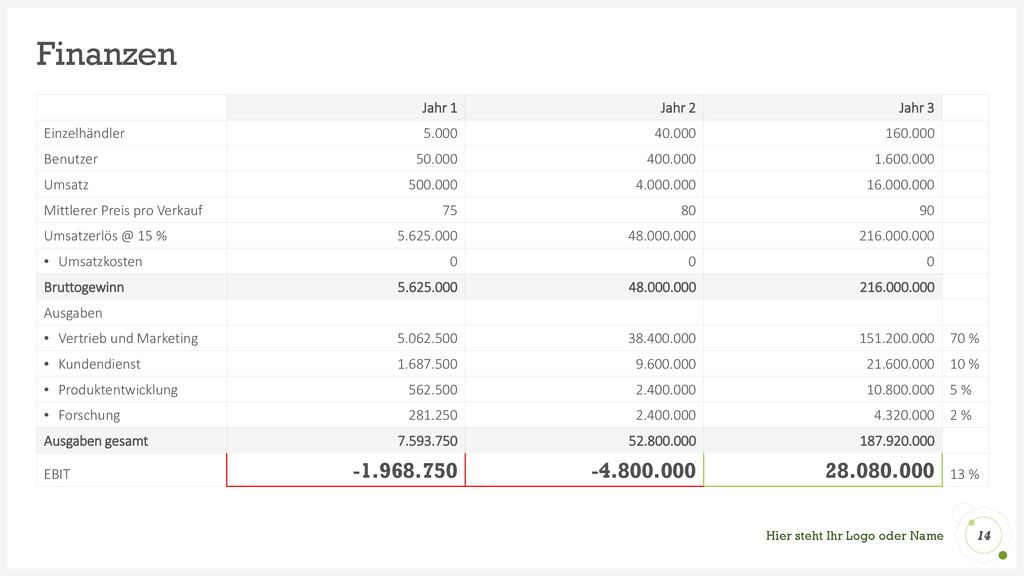This screenshot has width=1024, height=576.
Task: Click the Bruttogewinn row label
Action: coord(84,287)
